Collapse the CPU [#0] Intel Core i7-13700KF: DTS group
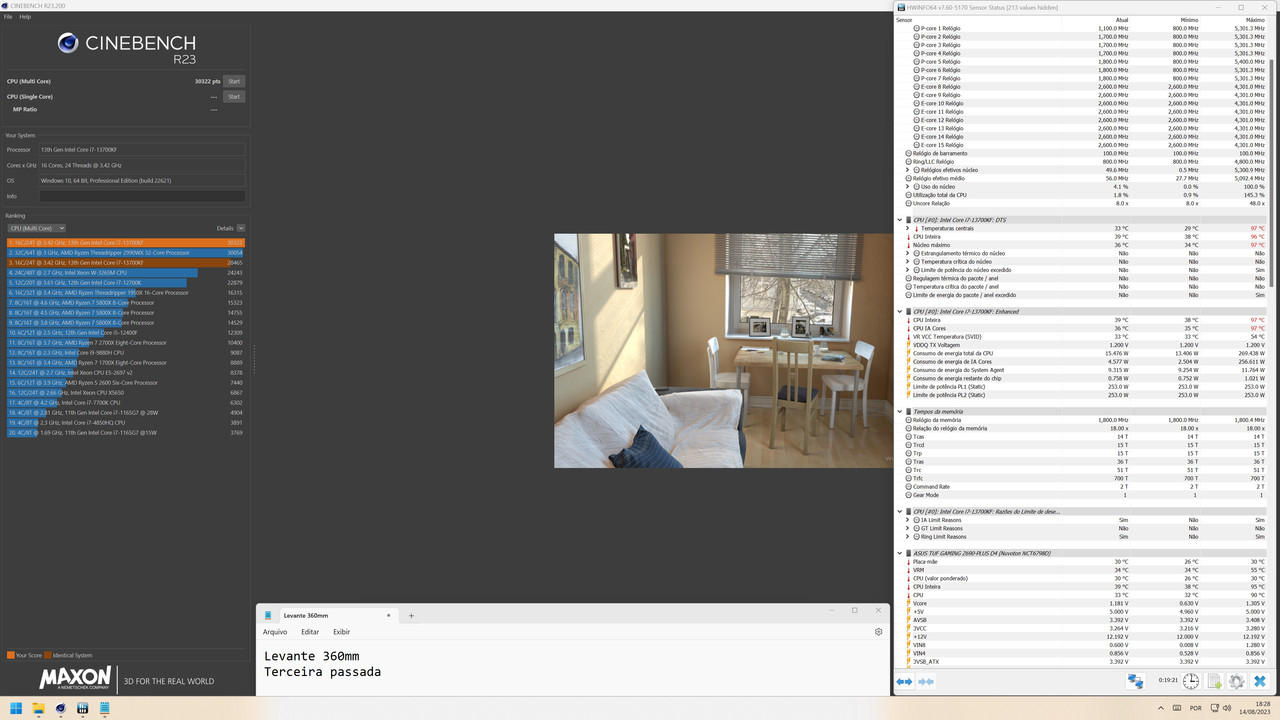Screen dimensions: 1280x720 (x=900, y=220)
